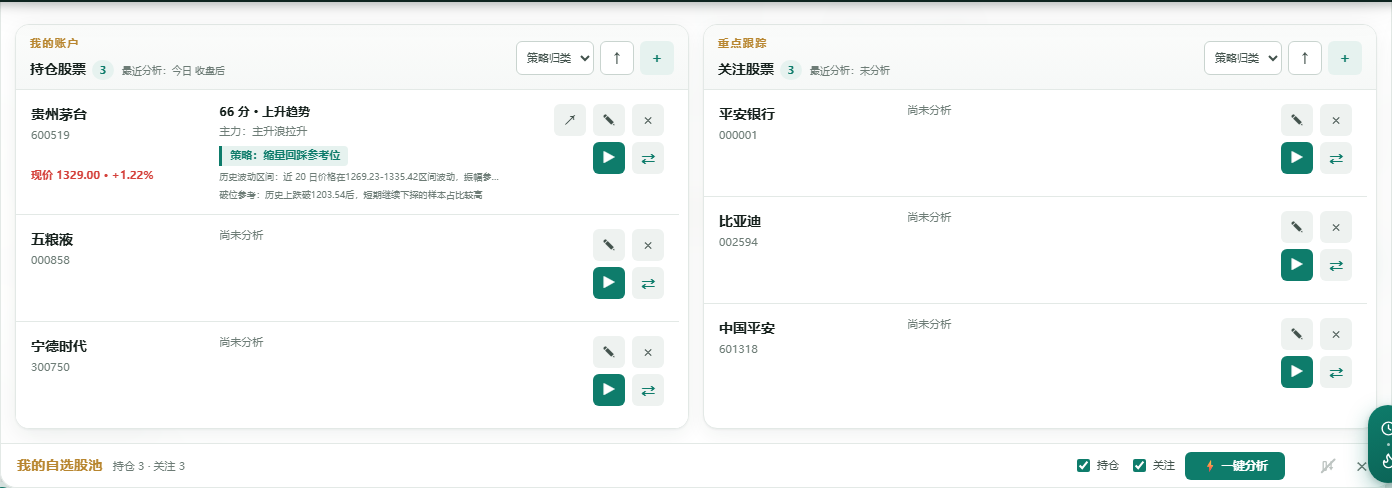Click the stock code 601318

pos(739,349)
